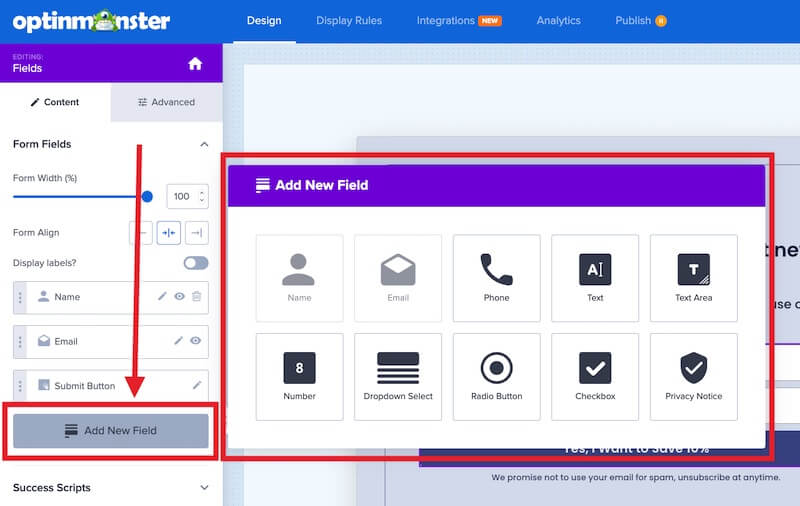This screenshot has width=800, height=506.
Task: Align form to the center
Action: [169, 233]
